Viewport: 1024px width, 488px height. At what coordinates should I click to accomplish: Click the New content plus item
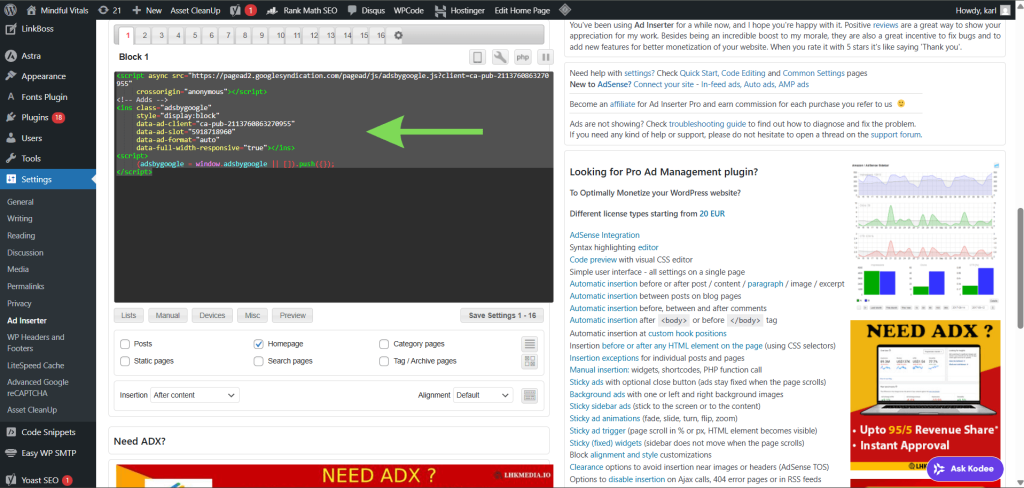point(147,10)
